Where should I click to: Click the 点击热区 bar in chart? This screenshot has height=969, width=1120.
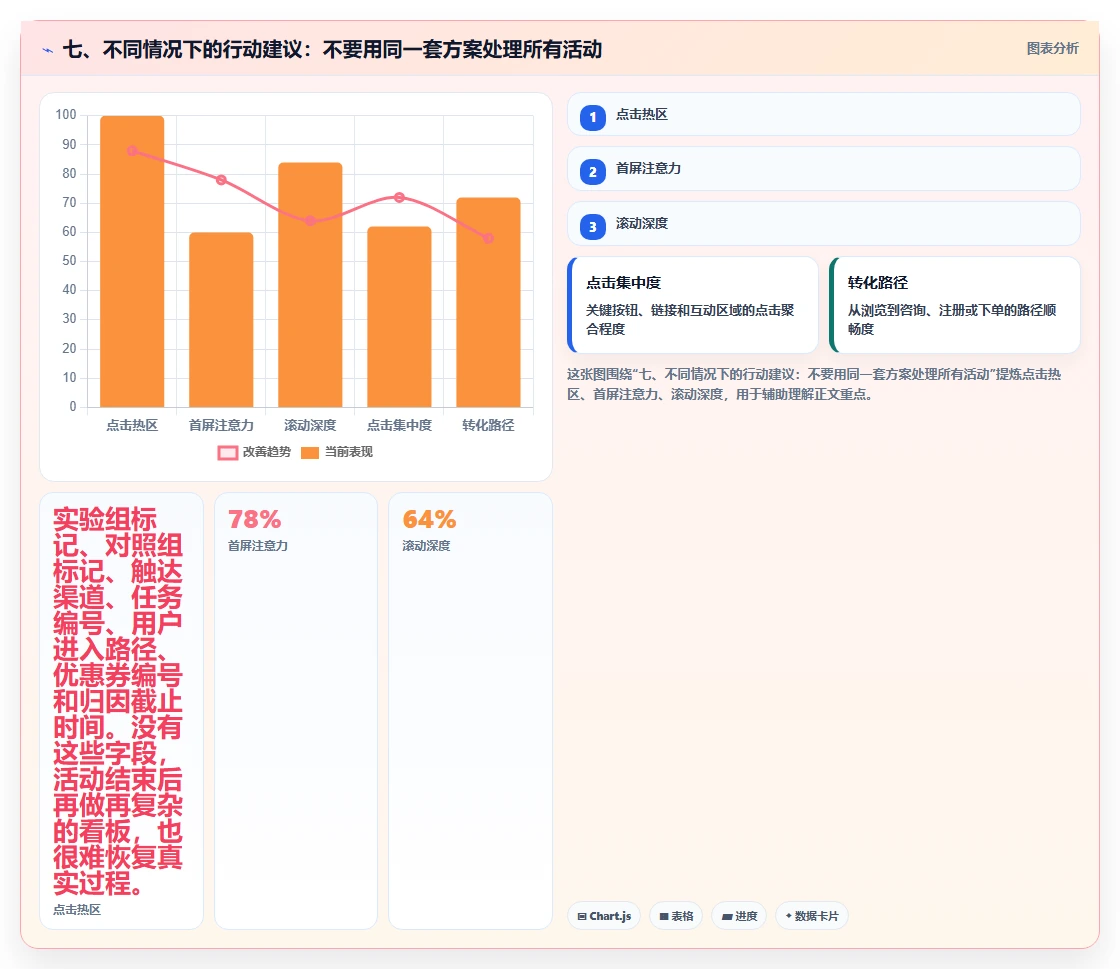(132, 261)
